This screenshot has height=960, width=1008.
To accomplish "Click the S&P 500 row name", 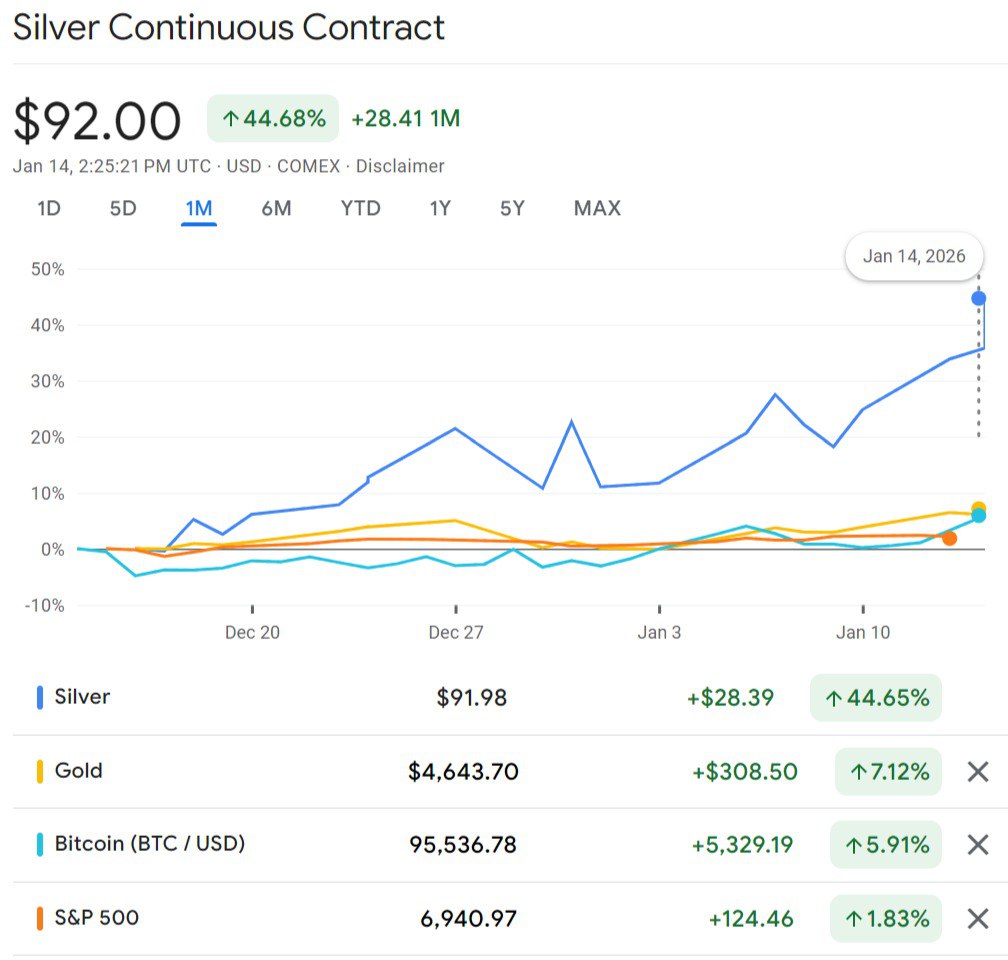I will pos(96,918).
